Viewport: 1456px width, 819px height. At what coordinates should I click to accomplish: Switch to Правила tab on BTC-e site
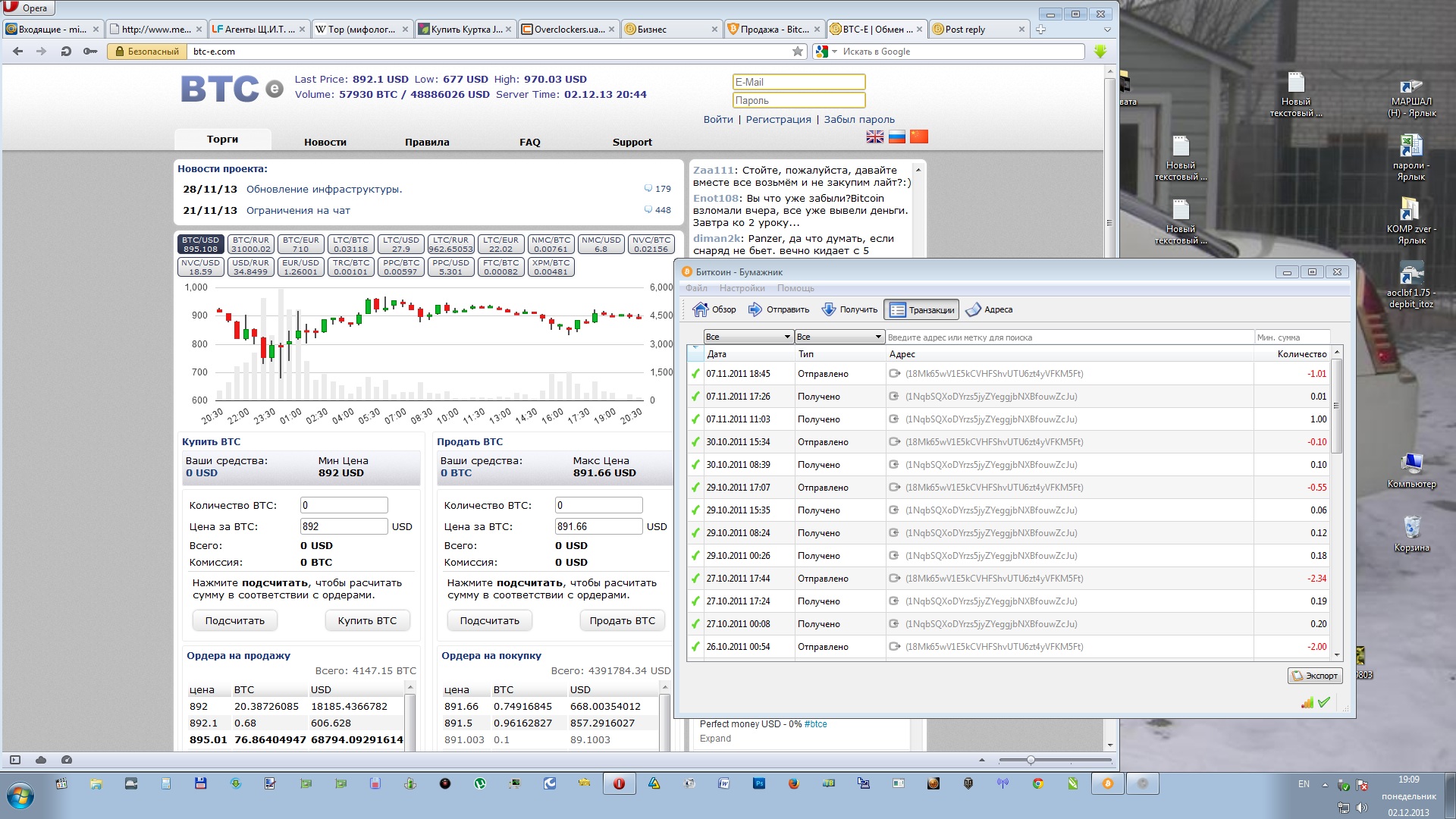(427, 142)
